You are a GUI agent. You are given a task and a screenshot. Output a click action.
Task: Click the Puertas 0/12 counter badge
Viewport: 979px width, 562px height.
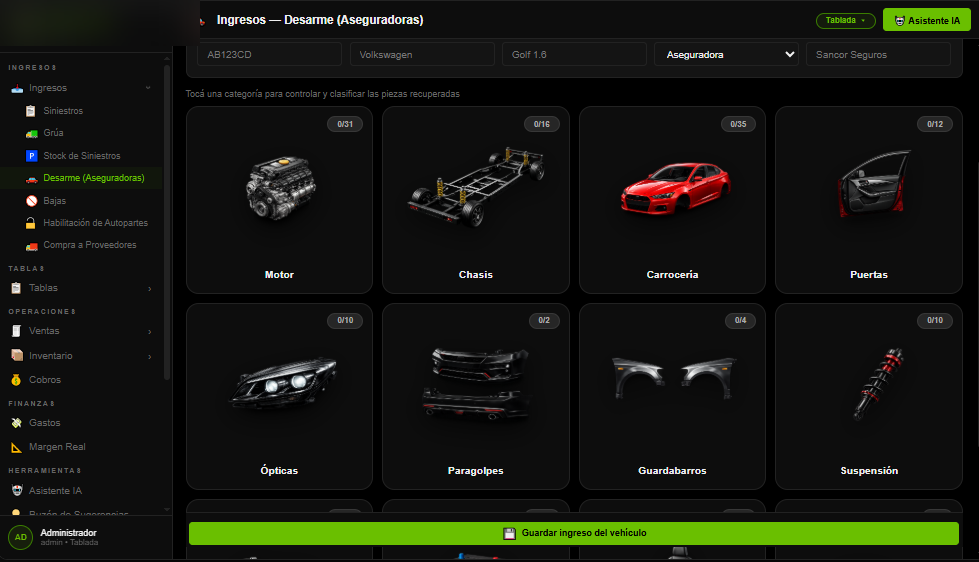935,124
